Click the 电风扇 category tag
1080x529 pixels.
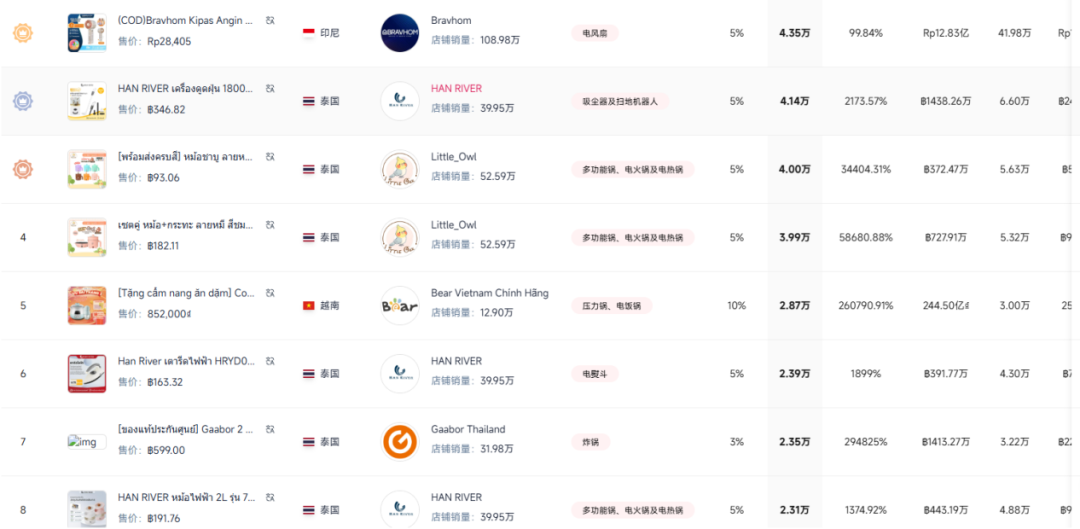594,33
